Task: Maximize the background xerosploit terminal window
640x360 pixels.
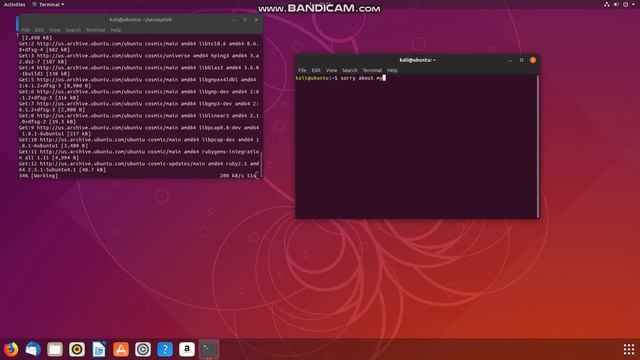Action: tap(245, 20)
